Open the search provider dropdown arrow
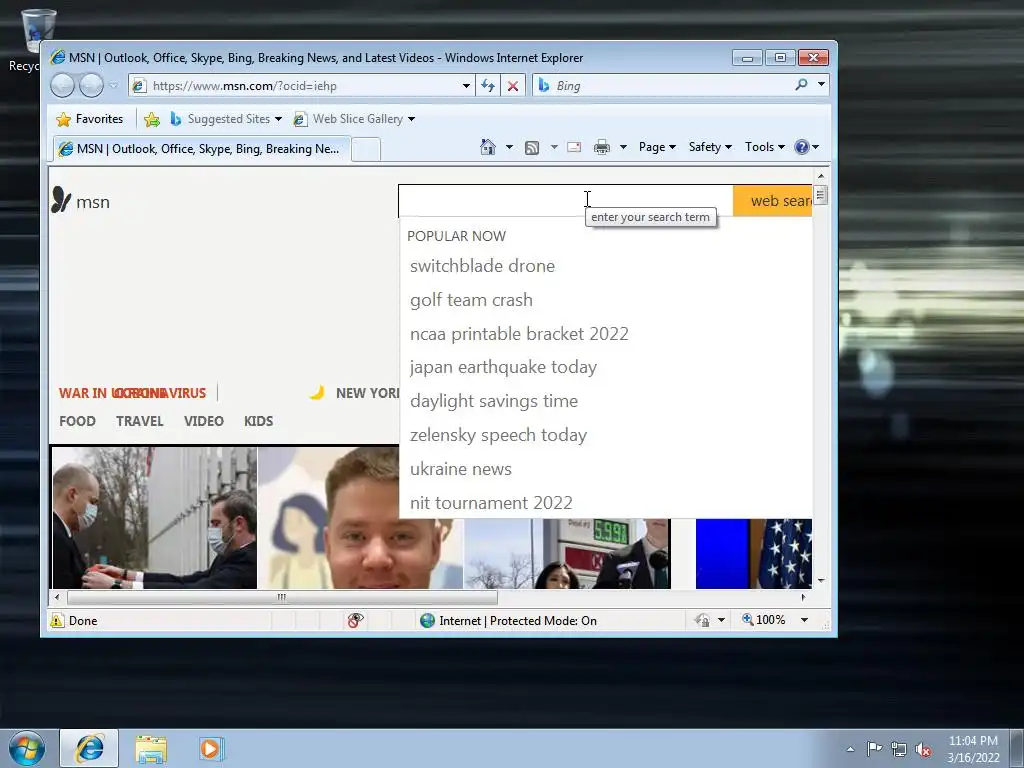The width and height of the screenshot is (1024, 768). click(822, 85)
